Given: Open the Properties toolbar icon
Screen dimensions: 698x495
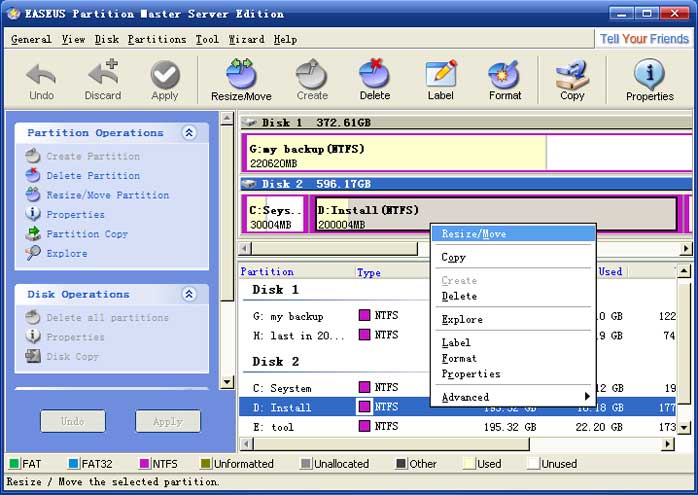Looking at the screenshot, I should pos(649,74).
